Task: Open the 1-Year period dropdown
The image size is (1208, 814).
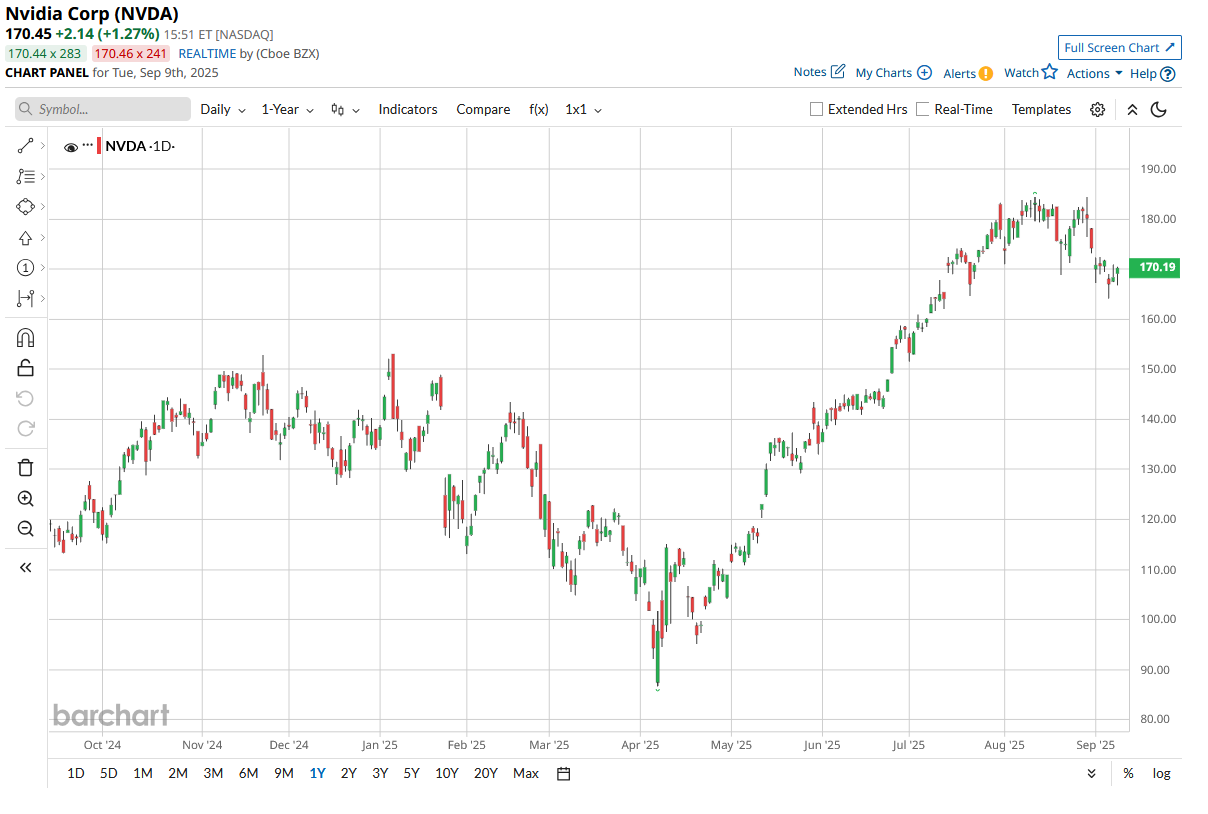Action: [288, 109]
